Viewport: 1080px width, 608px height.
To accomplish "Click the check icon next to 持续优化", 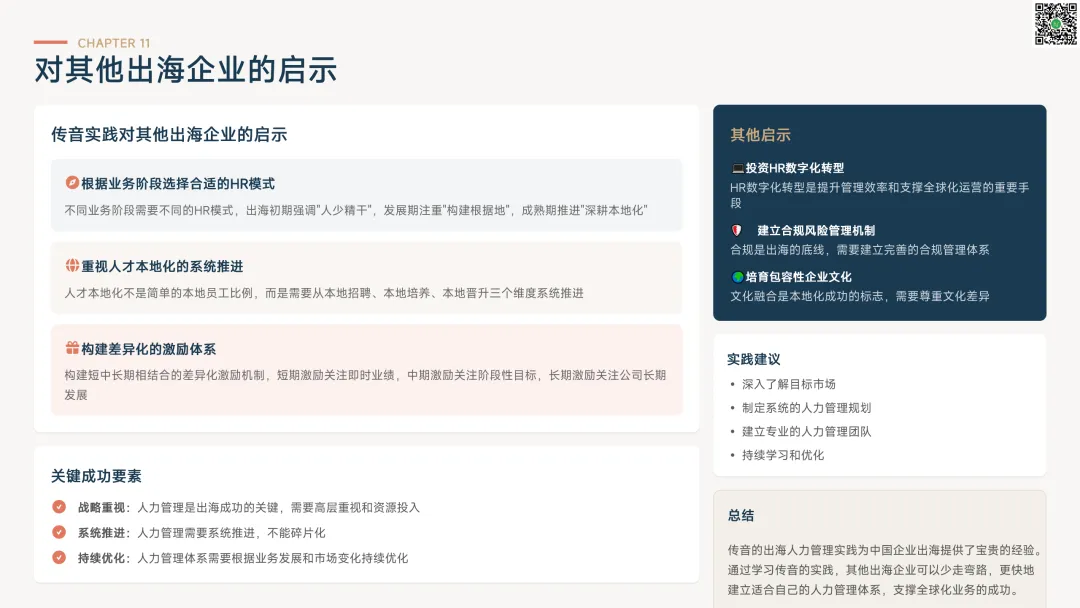I will pos(59,558).
